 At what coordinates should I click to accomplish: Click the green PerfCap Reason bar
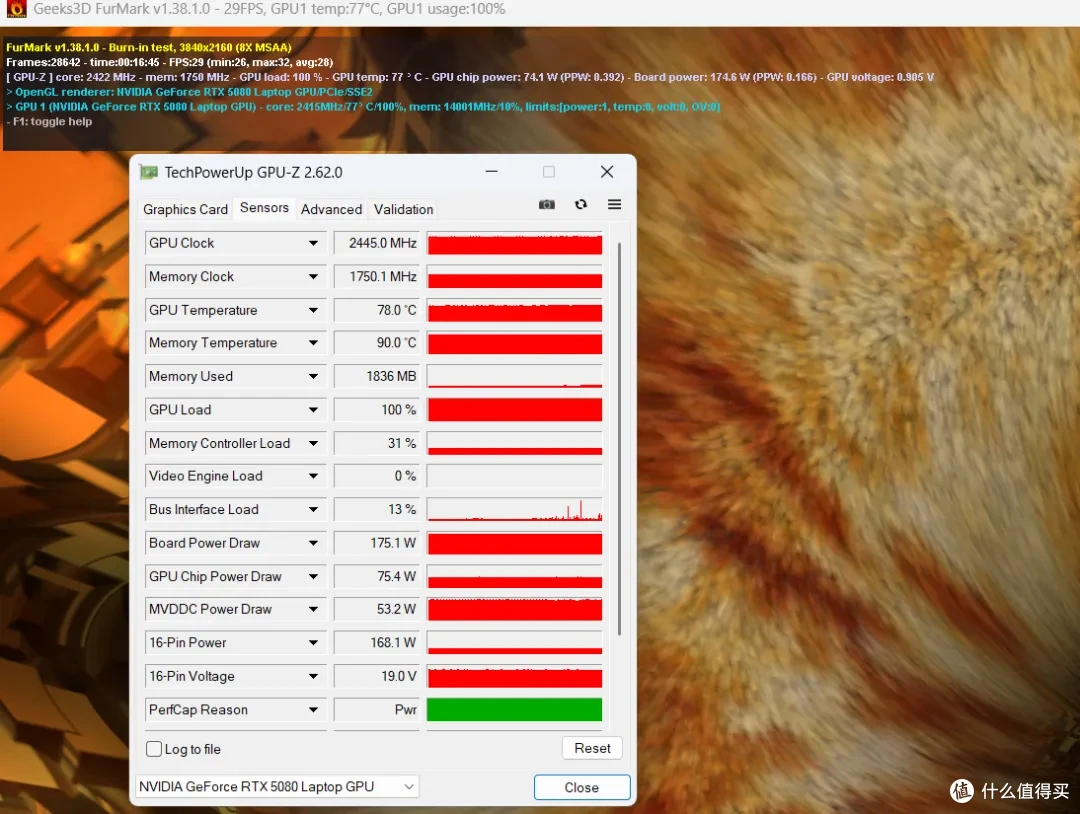tap(515, 709)
